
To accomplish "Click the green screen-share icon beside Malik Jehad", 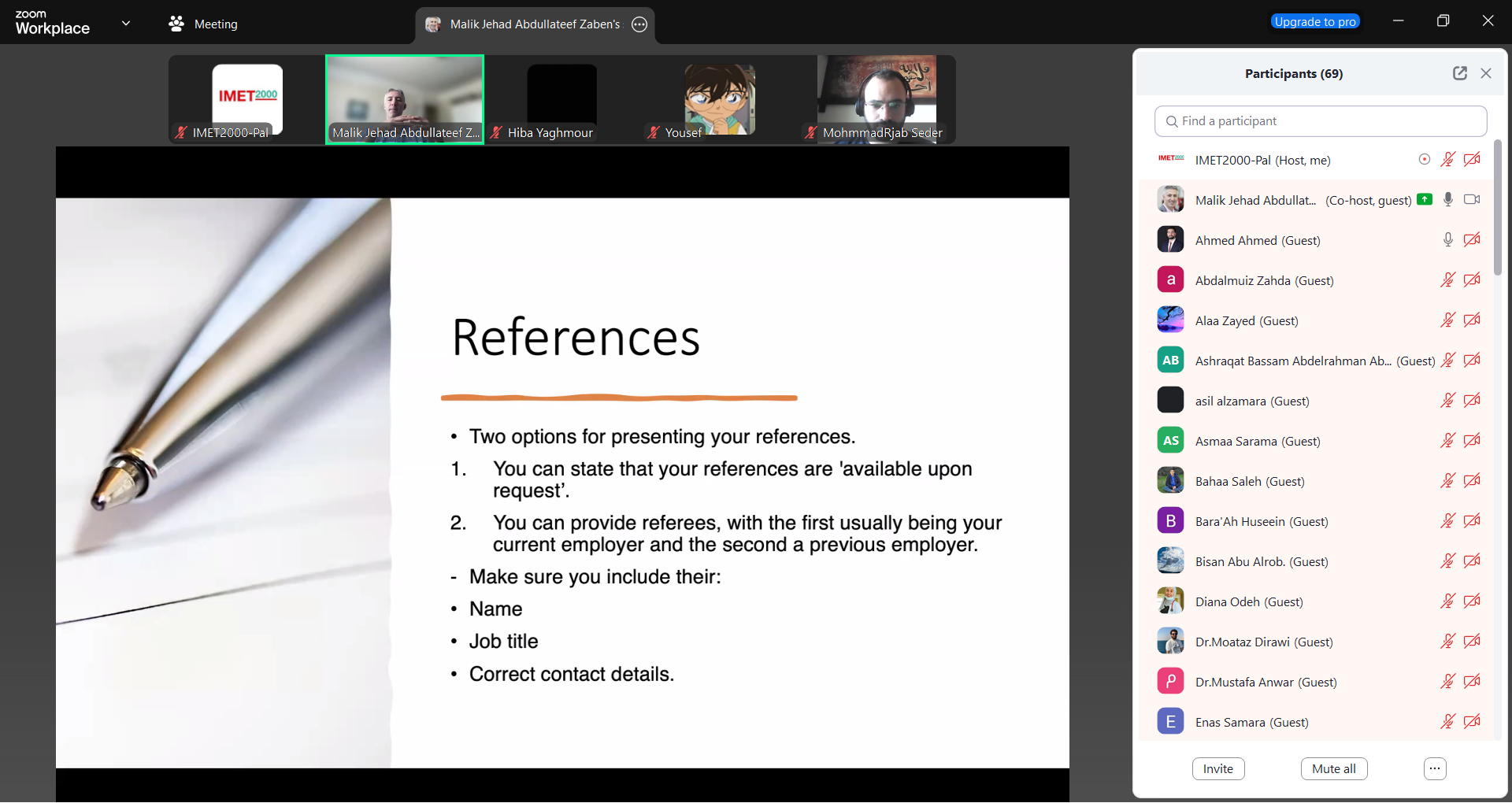I will click(x=1425, y=200).
